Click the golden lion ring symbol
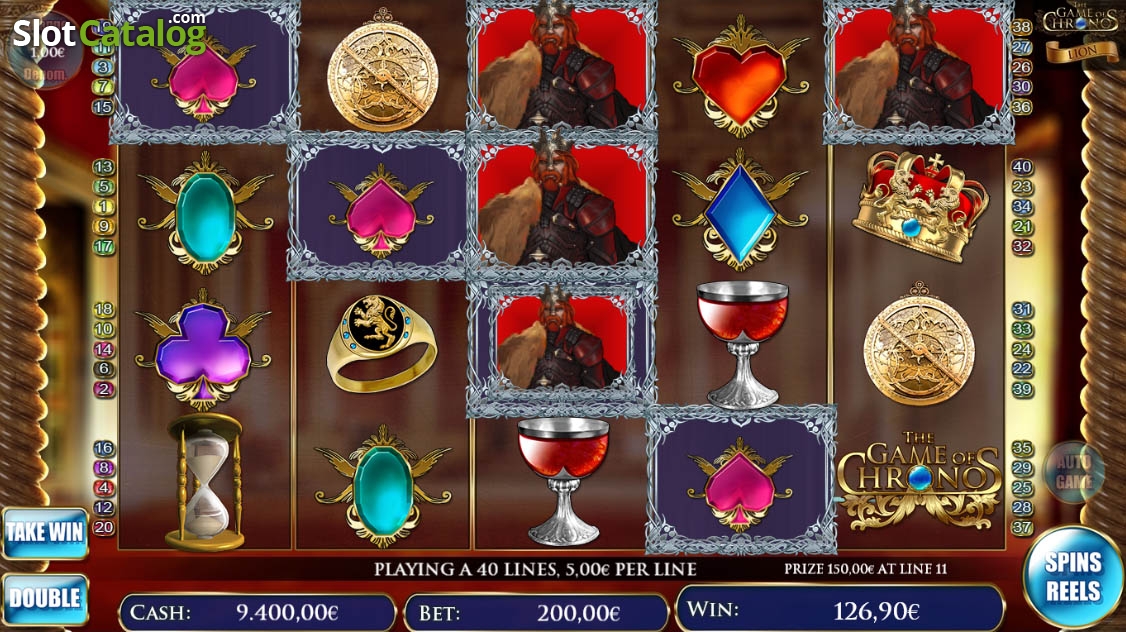The image size is (1126, 632). 381,344
